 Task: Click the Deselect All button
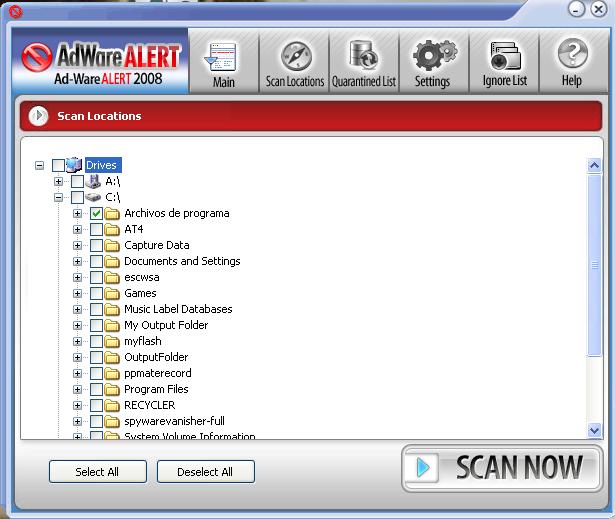point(206,472)
